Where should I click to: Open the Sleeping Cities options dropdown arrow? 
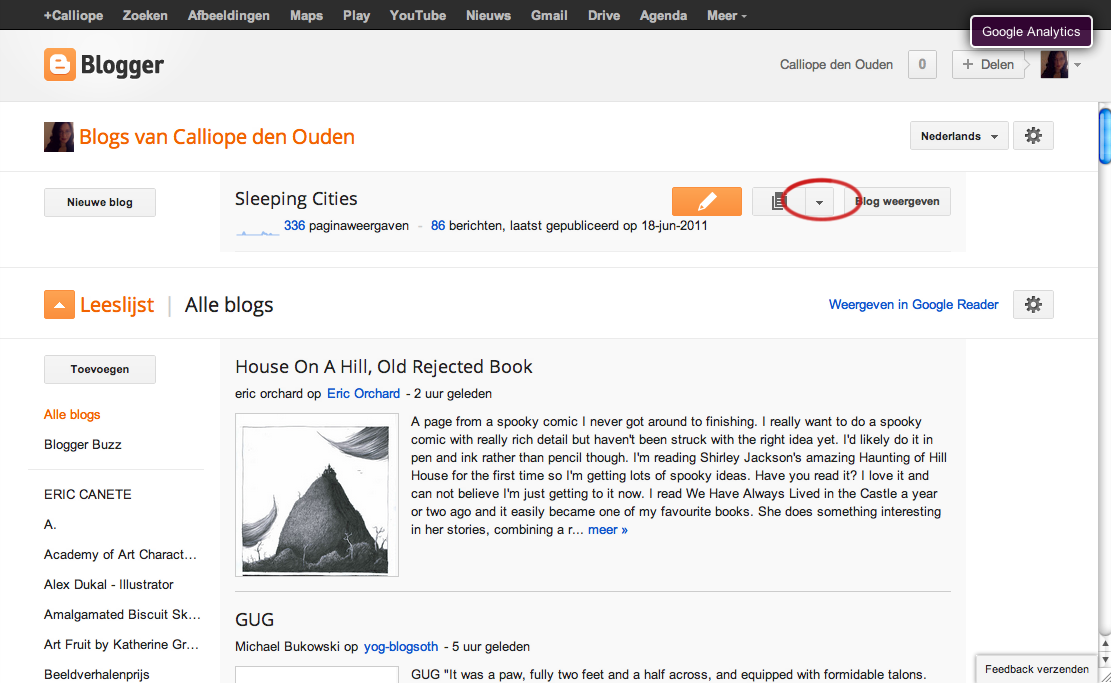(x=819, y=202)
